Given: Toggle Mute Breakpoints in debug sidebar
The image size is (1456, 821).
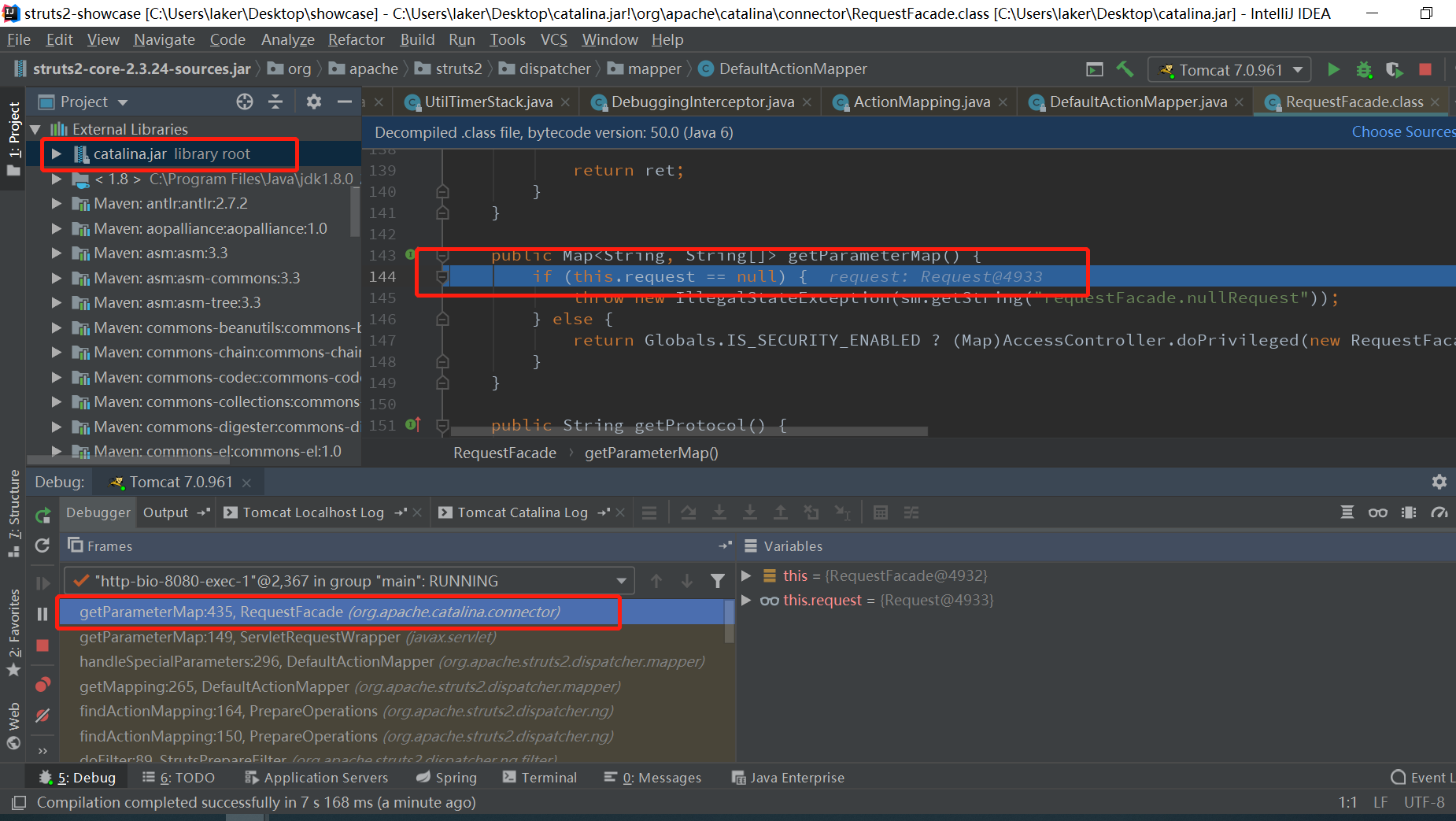Looking at the screenshot, I should (x=42, y=716).
